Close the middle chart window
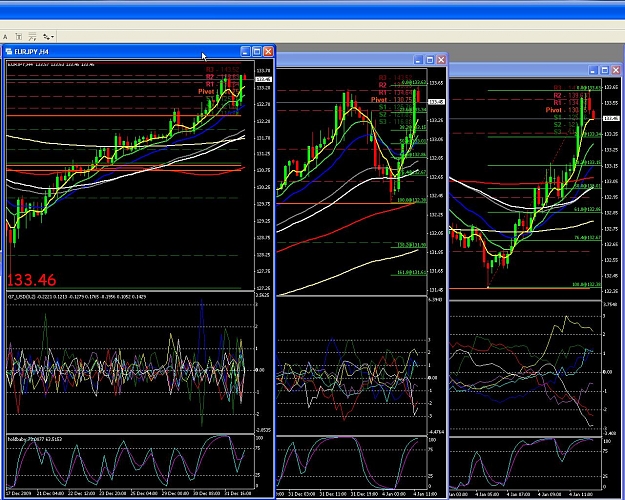Viewport: 625px width, 500px height. tap(441, 60)
